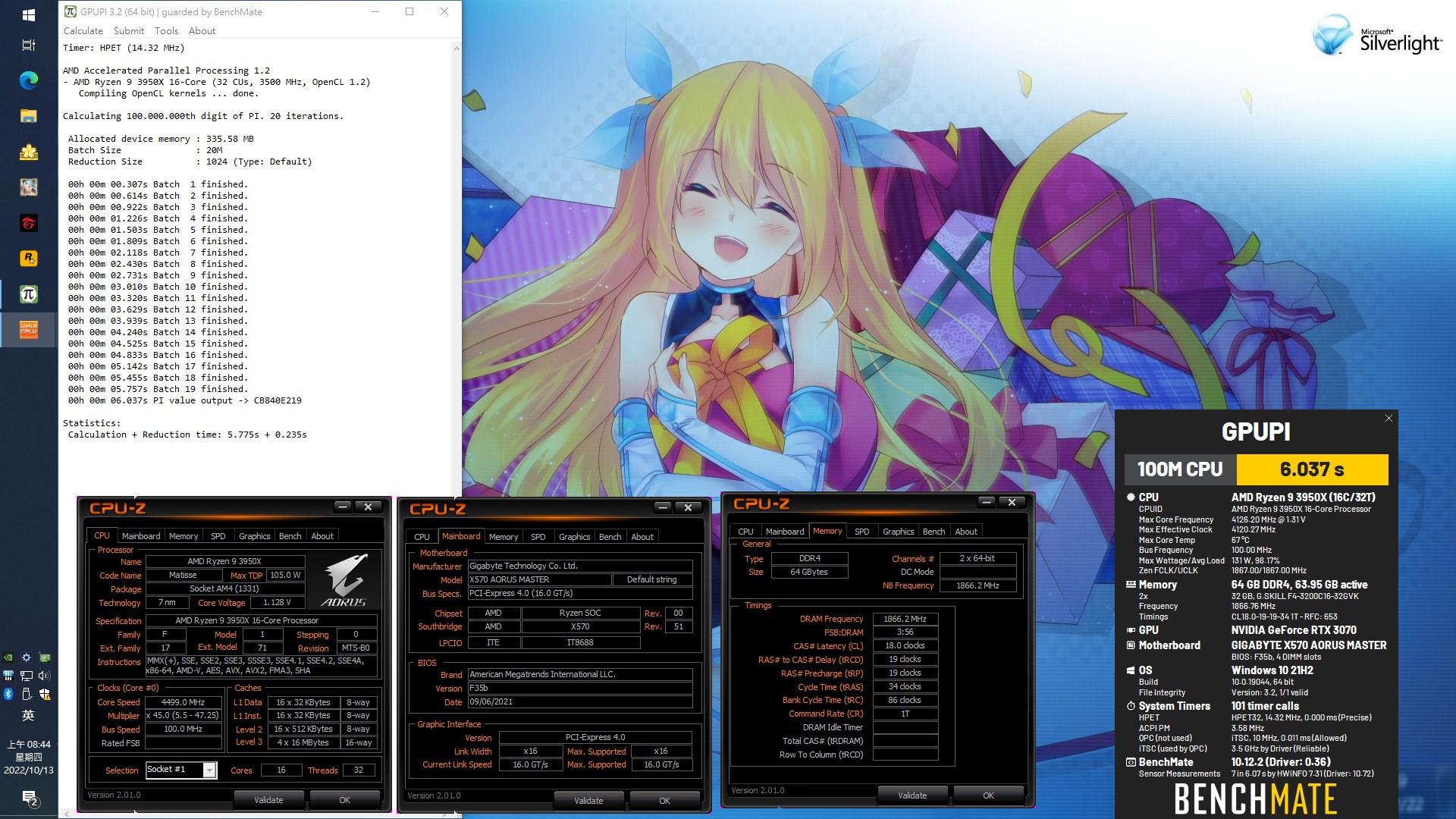Click the CAS# Latency 18.0 clocks field
The height and width of the screenshot is (819, 1456).
point(905,646)
